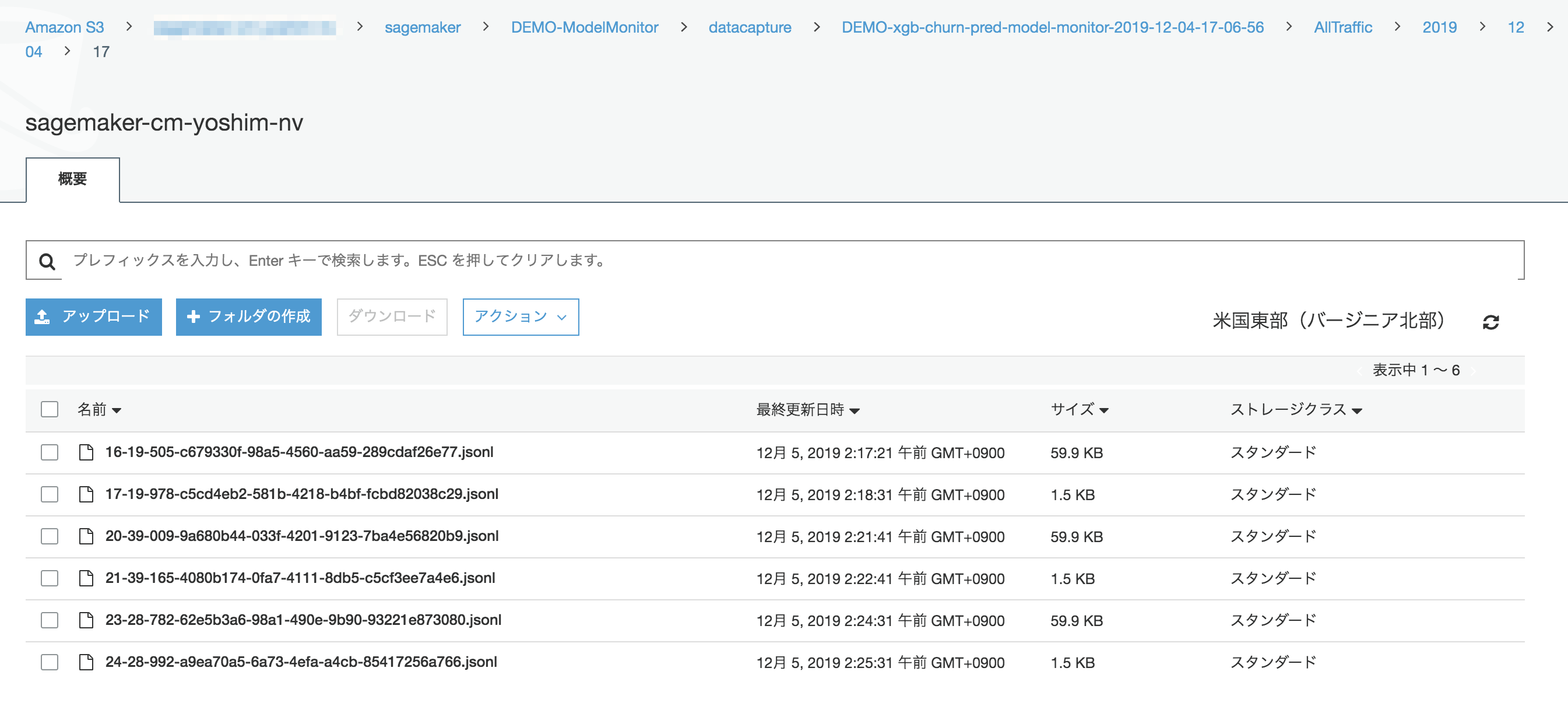Image resolution: width=1568 pixels, height=703 pixels.
Task: Check the select-all checkbox in the table header
Action: point(49,410)
